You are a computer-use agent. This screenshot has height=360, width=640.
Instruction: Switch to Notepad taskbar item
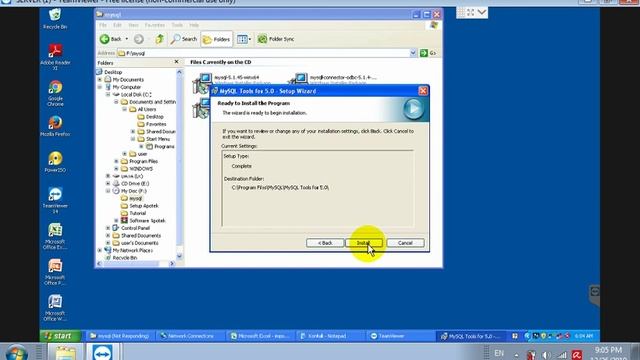329,336
